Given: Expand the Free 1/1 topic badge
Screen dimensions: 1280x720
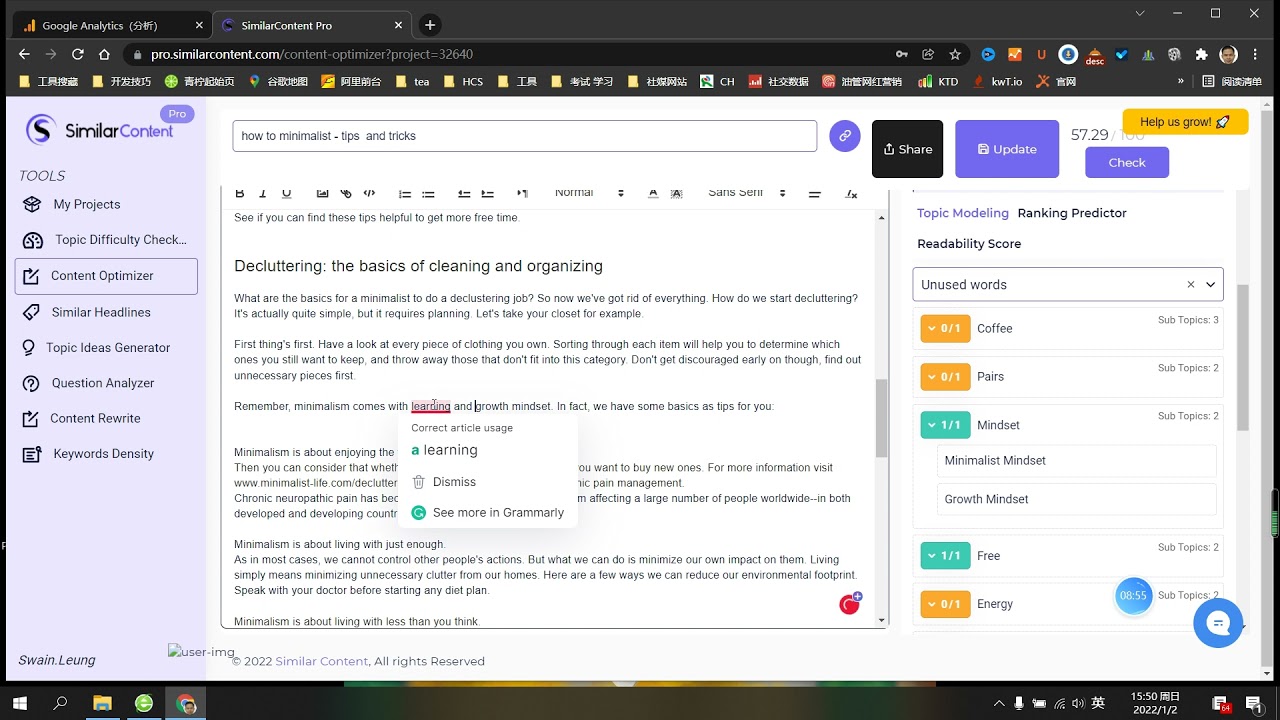Looking at the screenshot, I should click(x=945, y=556).
